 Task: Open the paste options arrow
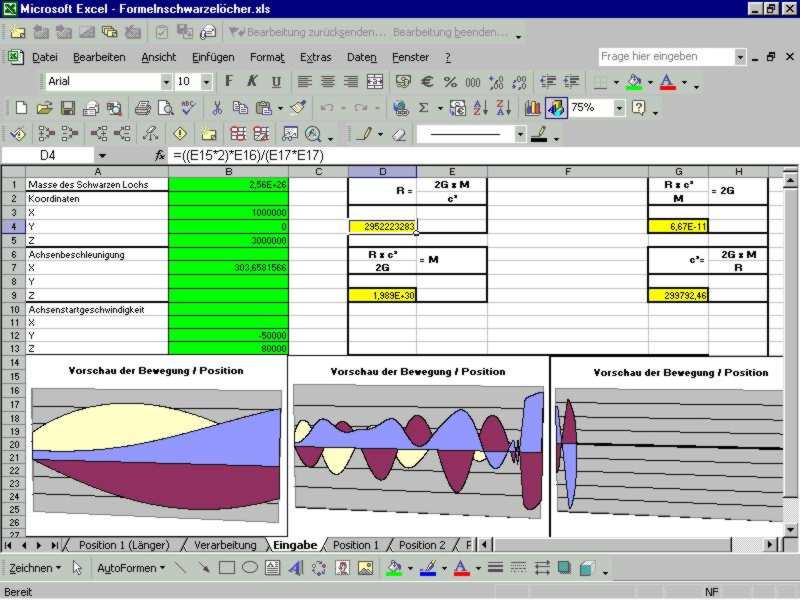coord(280,108)
